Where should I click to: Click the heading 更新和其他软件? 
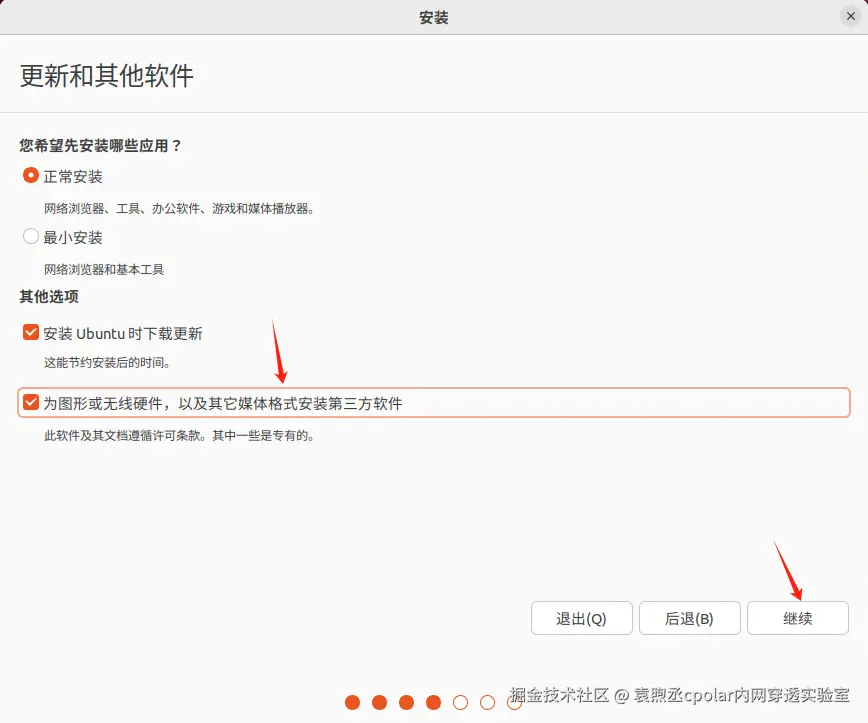(x=107, y=76)
